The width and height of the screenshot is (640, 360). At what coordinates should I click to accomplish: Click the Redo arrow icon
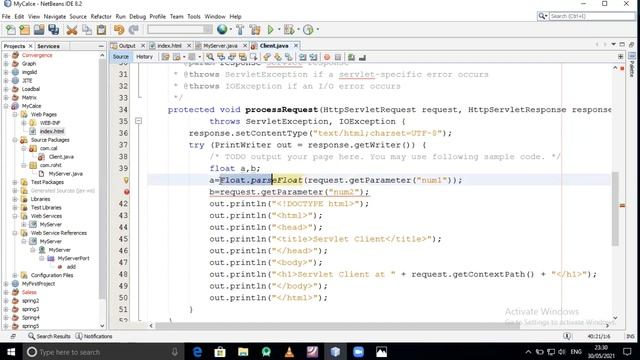(133, 30)
